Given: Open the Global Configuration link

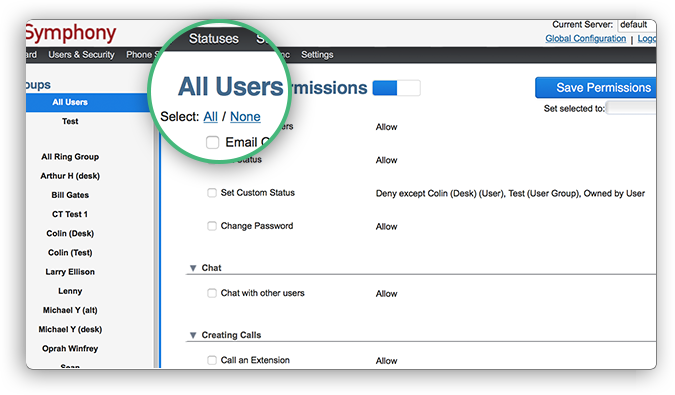Looking at the screenshot, I should click(x=585, y=38).
